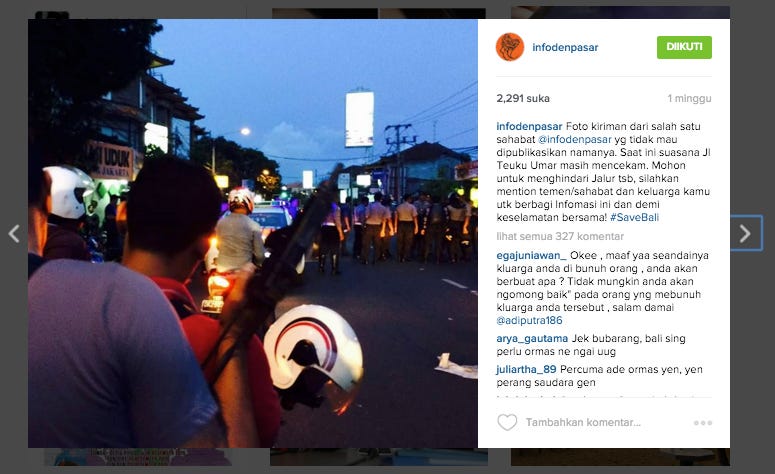775x474 pixels.
Task: Click the 2,291 suka likes count
Action: coord(523,98)
